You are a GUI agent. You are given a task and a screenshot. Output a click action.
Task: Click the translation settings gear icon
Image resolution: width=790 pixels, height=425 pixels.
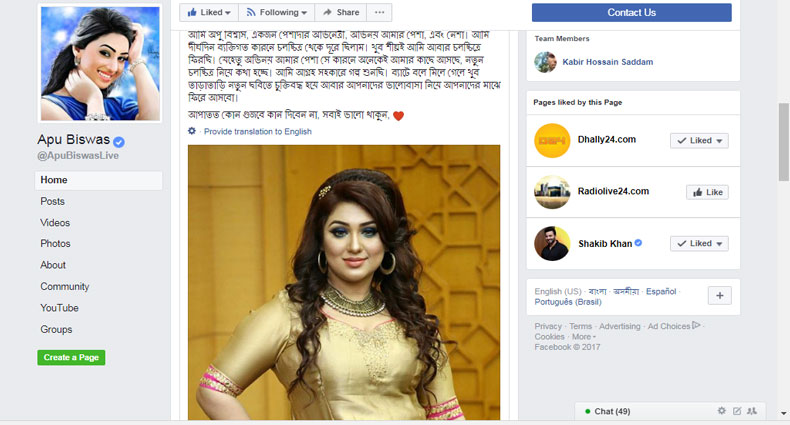[192, 131]
